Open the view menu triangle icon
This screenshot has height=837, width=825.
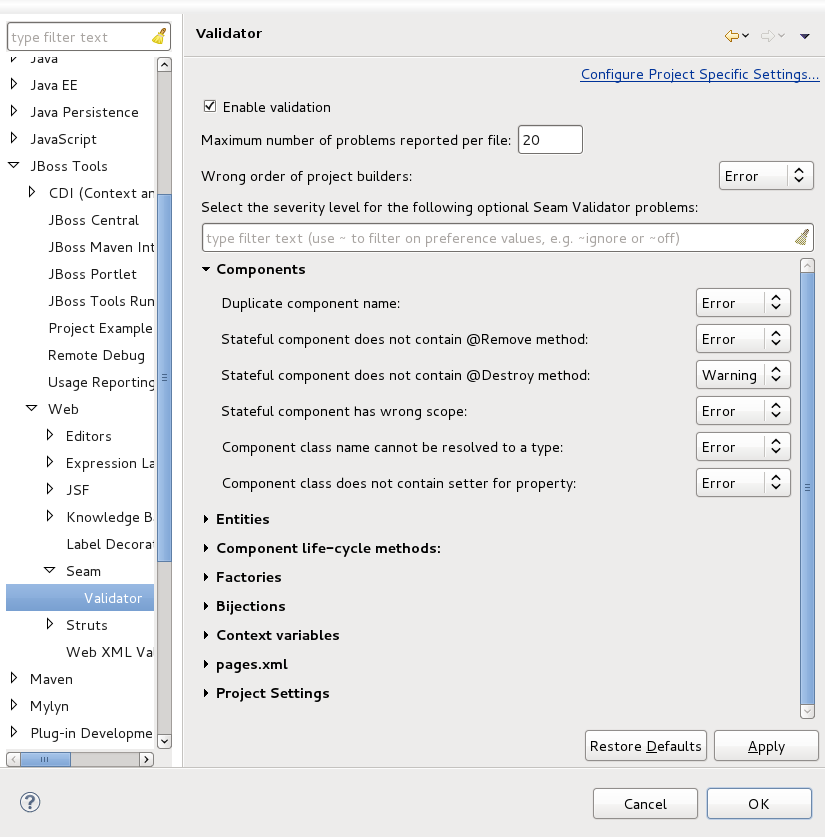805,36
